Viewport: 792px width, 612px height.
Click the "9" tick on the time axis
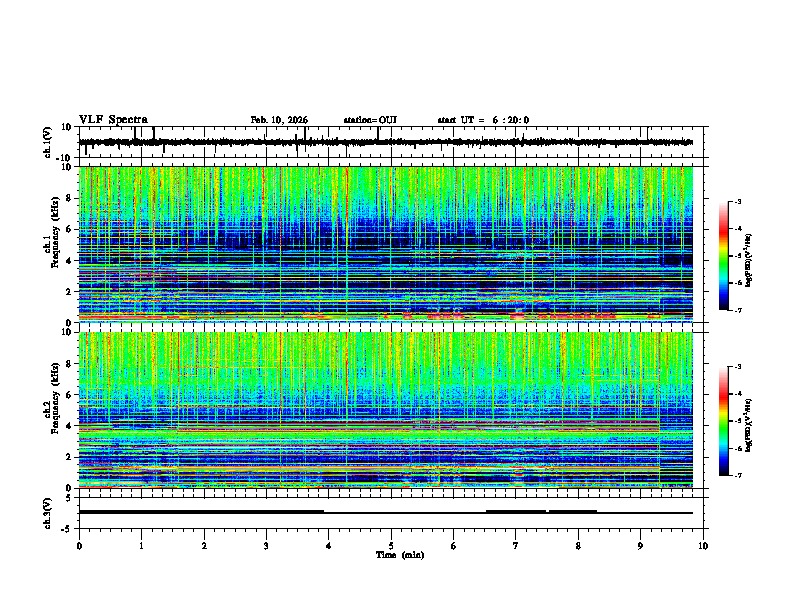pyautogui.click(x=640, y=546)
